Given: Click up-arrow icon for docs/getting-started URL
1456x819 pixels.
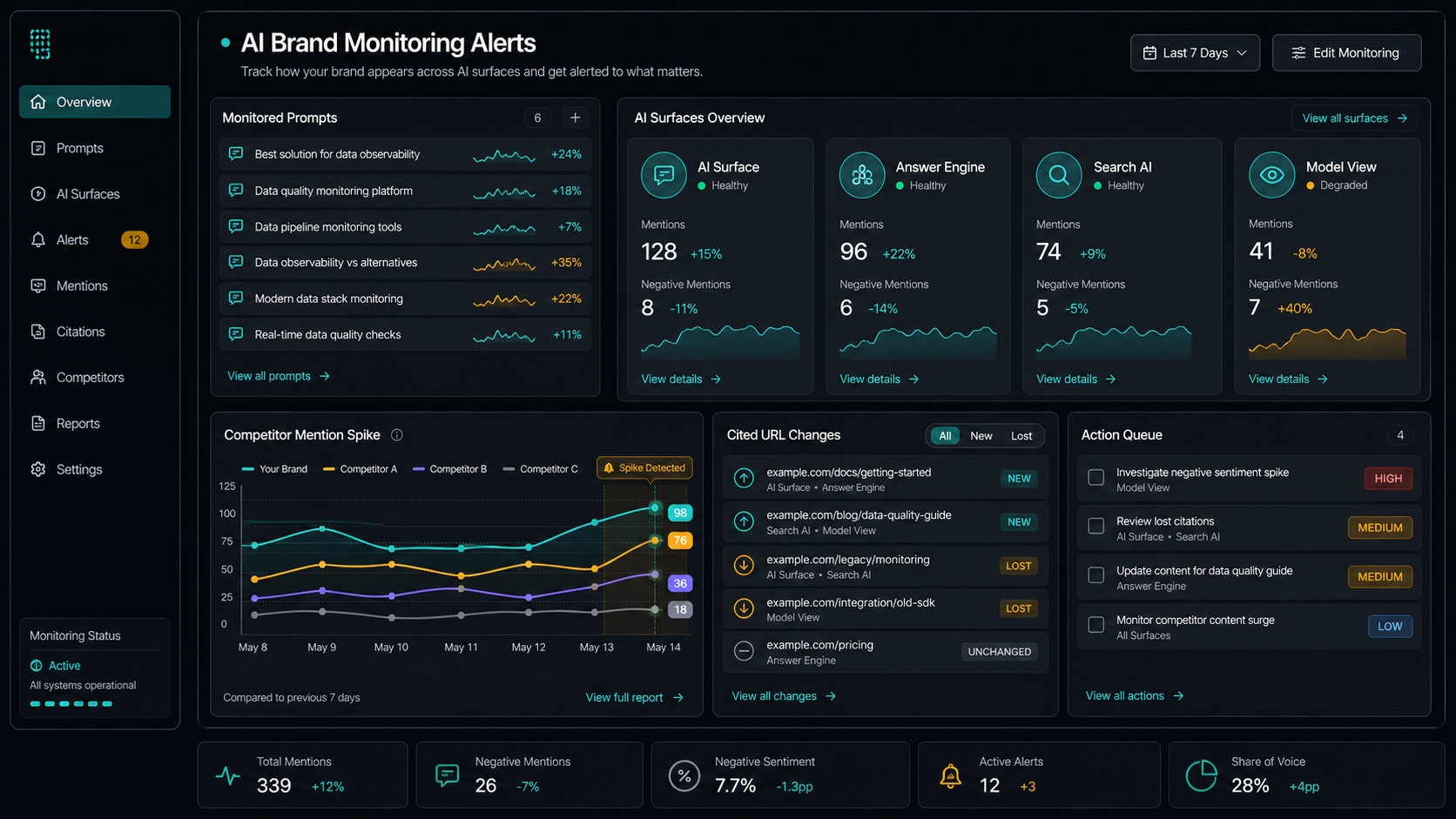Looking at the screenshot, I should click(x=744, y=478).
